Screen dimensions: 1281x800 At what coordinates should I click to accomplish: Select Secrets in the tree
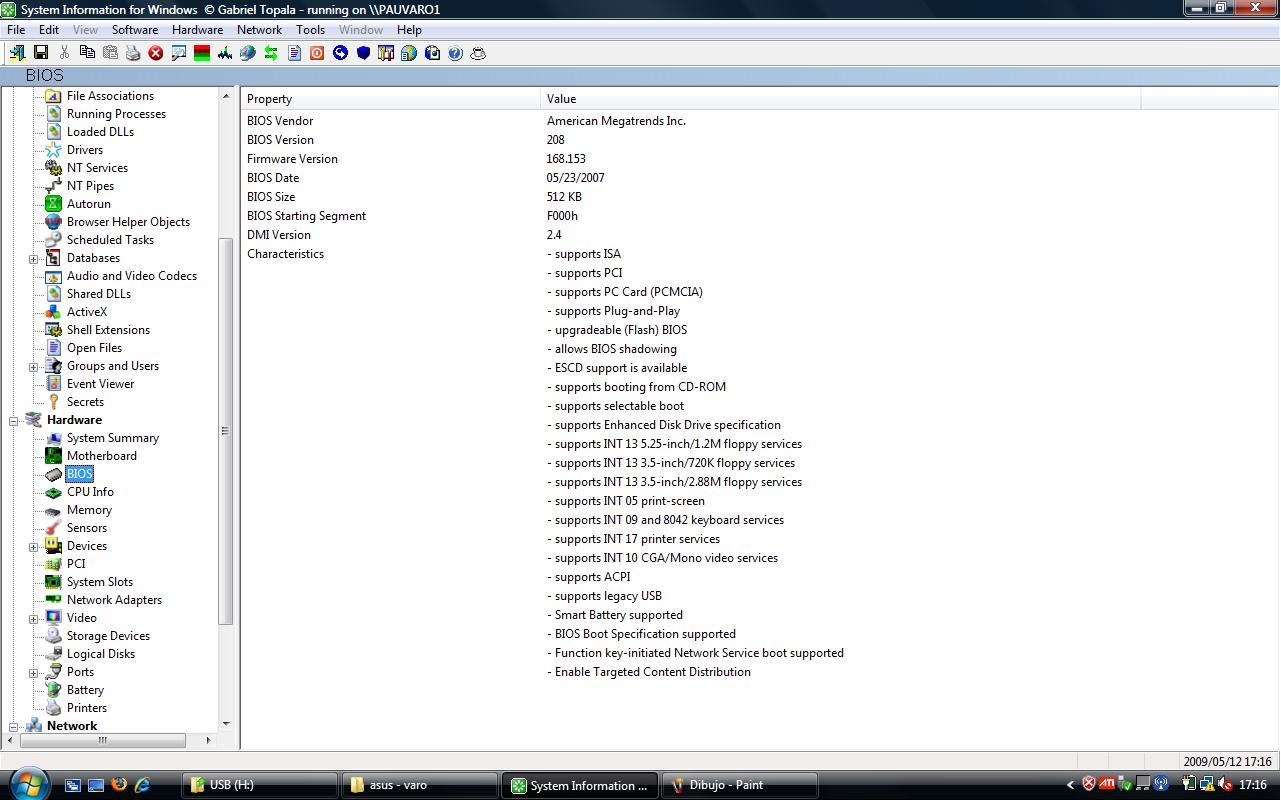tap(85, 402)
